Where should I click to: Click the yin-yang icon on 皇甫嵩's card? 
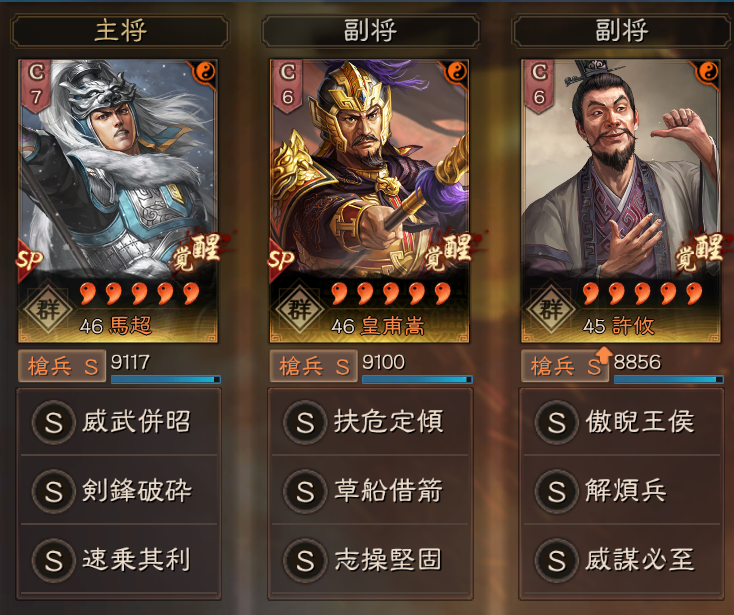456,72
